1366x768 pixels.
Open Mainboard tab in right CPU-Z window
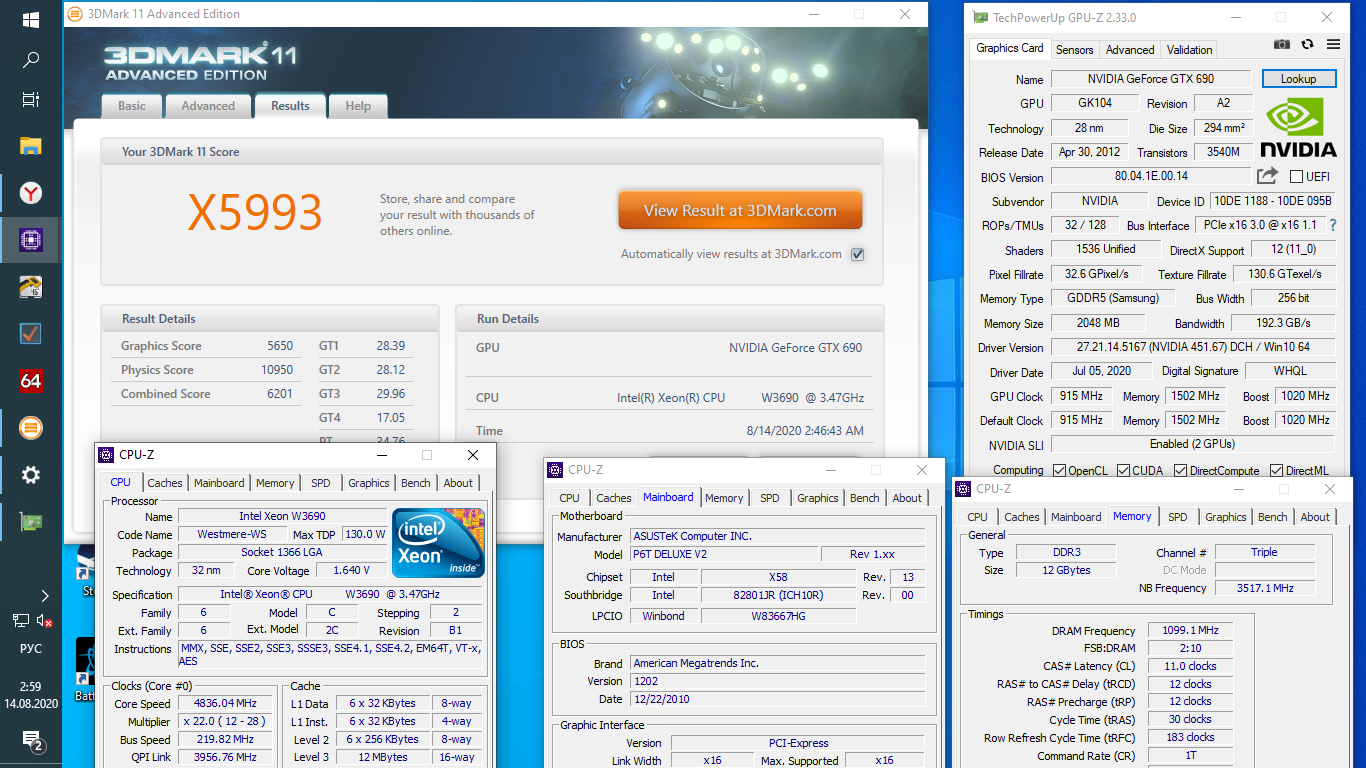[x=1076, y=517]
